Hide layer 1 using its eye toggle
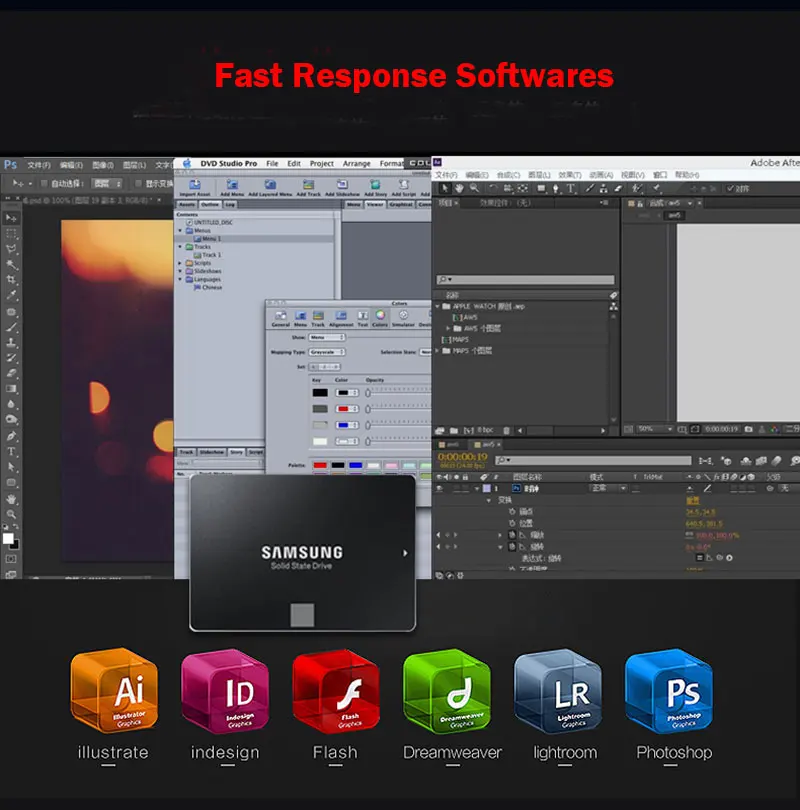 (440, 488)
